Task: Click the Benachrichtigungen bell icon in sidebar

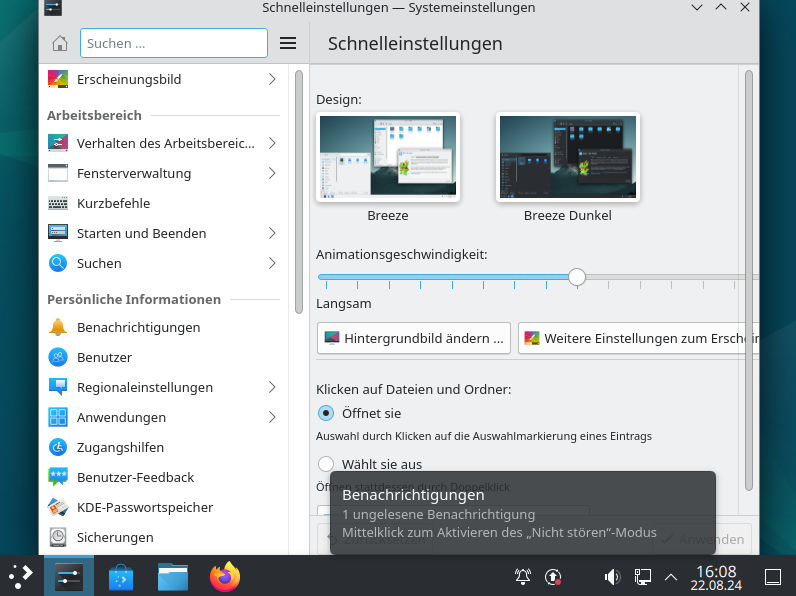Action: tap(58, 327)
